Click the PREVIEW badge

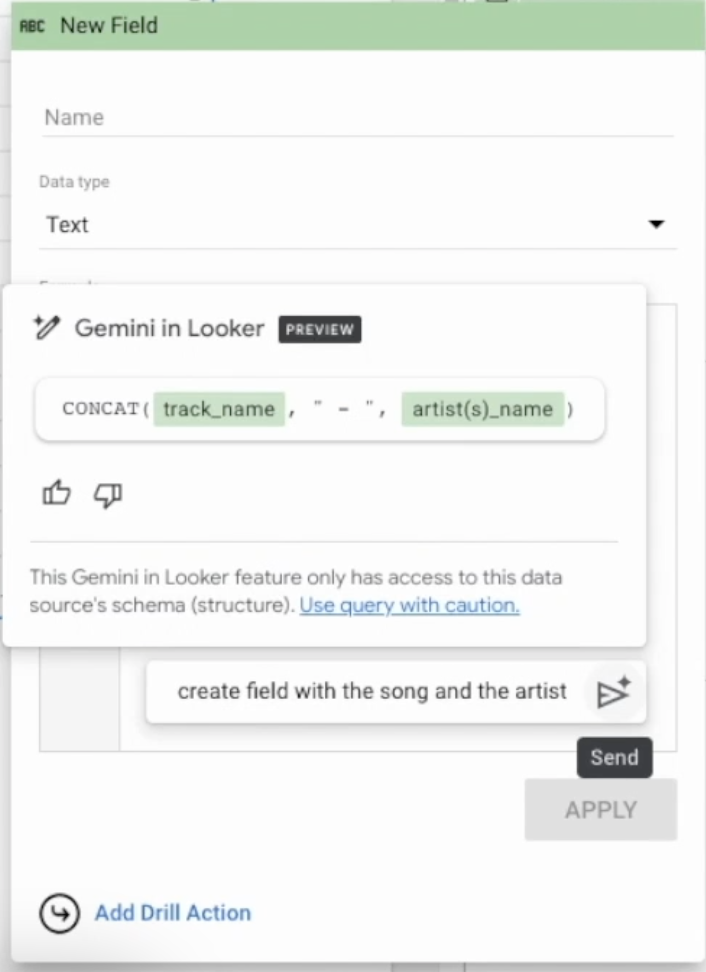click(318, 329)
